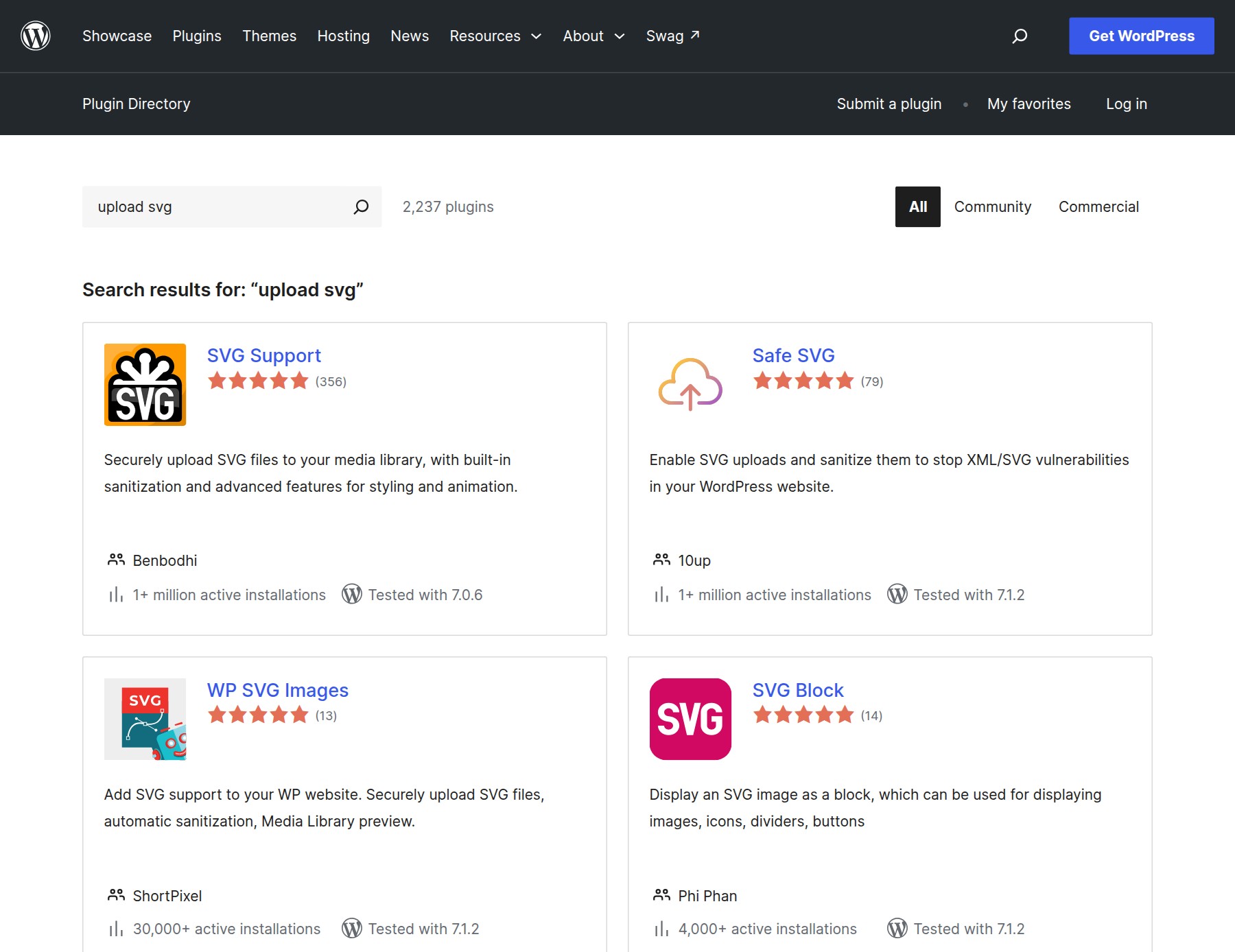Open the Swag external link
The height and width of the screenshot is (952, 1235).
coord(672,36)
